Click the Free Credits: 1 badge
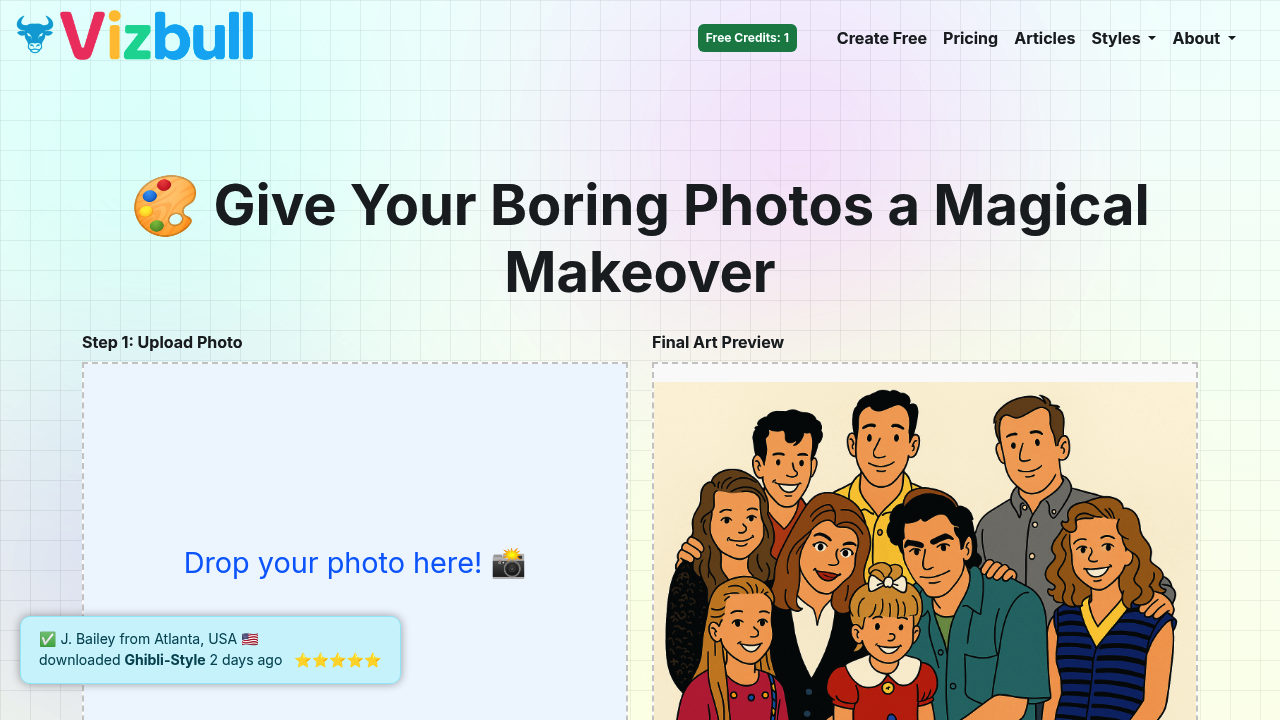Viewport: 1280px width, 720px height. pos(747,38)
